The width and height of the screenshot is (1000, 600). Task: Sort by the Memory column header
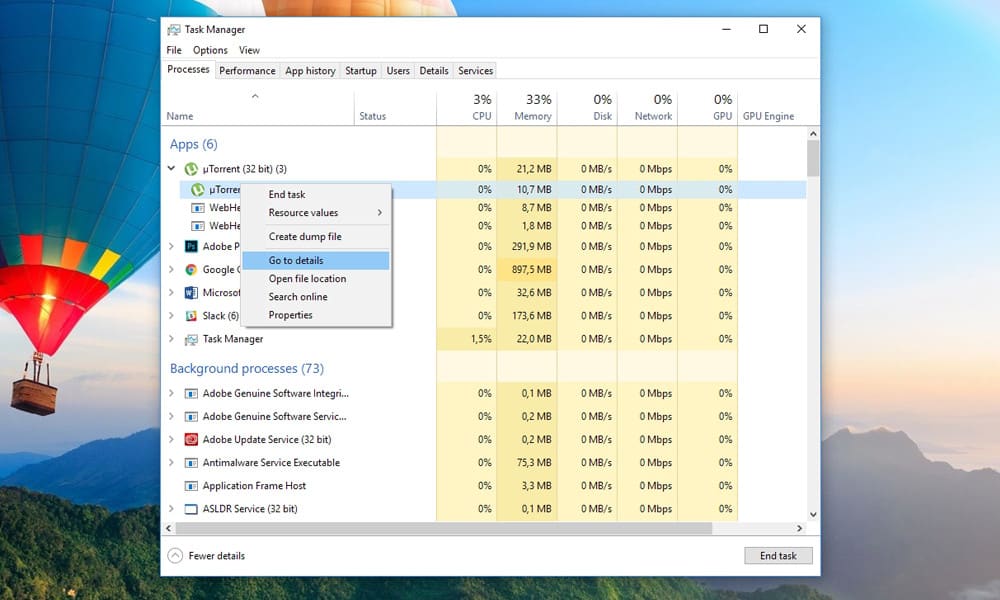tap(527, 107)
